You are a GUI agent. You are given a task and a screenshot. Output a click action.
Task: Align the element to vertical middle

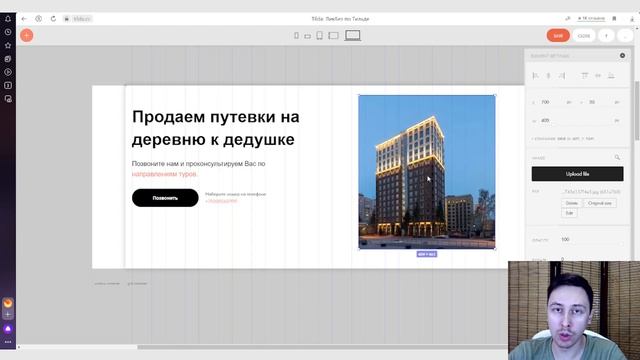[x=598, y=76]
